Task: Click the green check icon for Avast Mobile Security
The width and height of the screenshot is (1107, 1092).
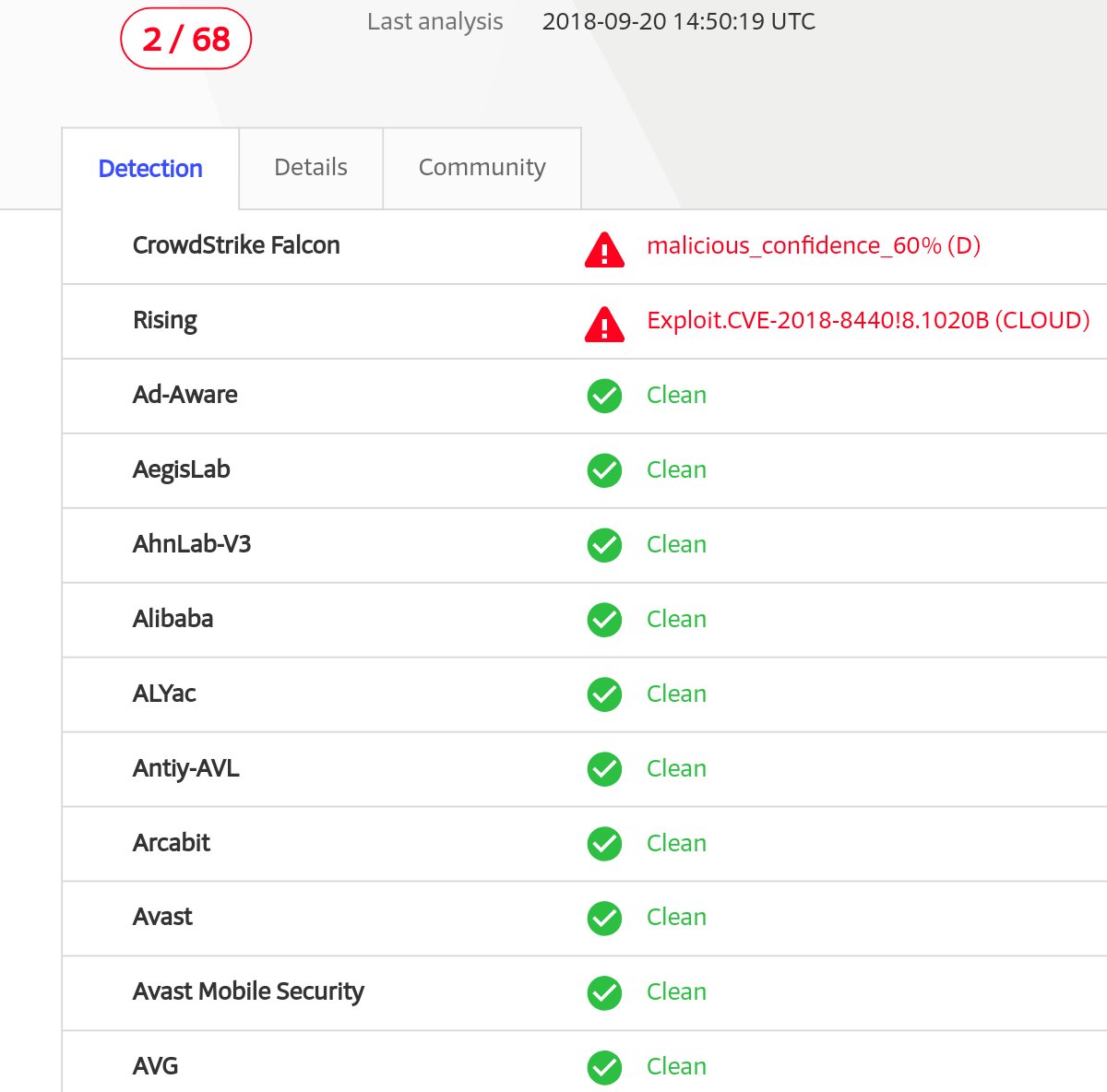Action: point(604,992)
